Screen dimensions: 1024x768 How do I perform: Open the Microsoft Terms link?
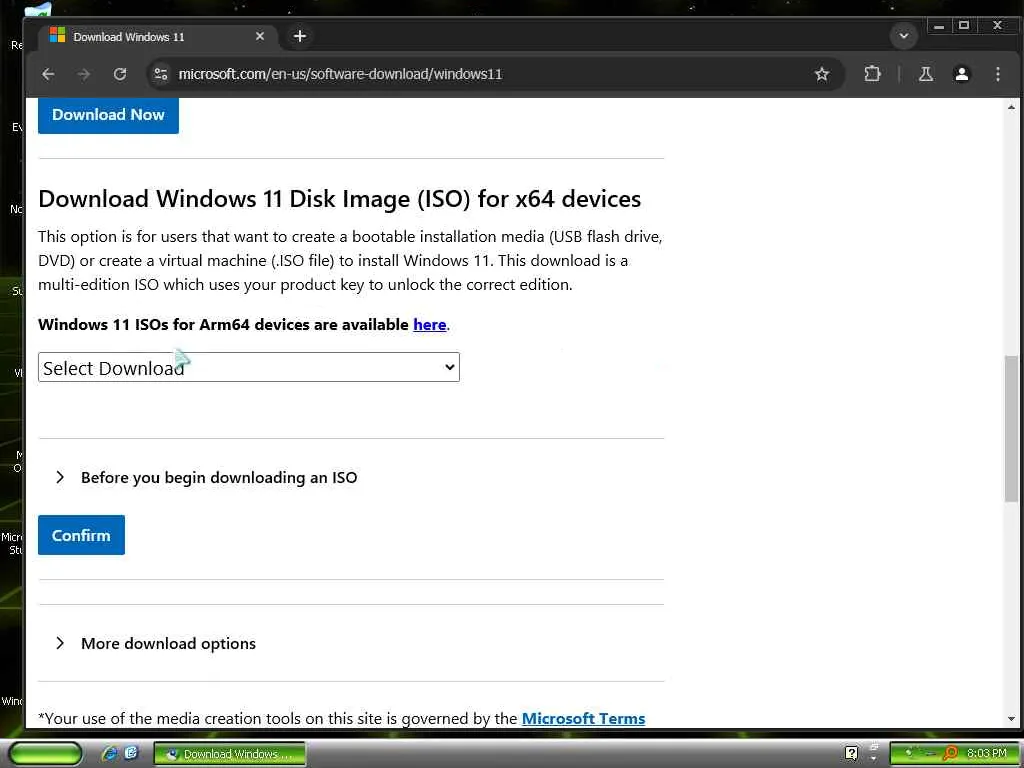[583, 718]
